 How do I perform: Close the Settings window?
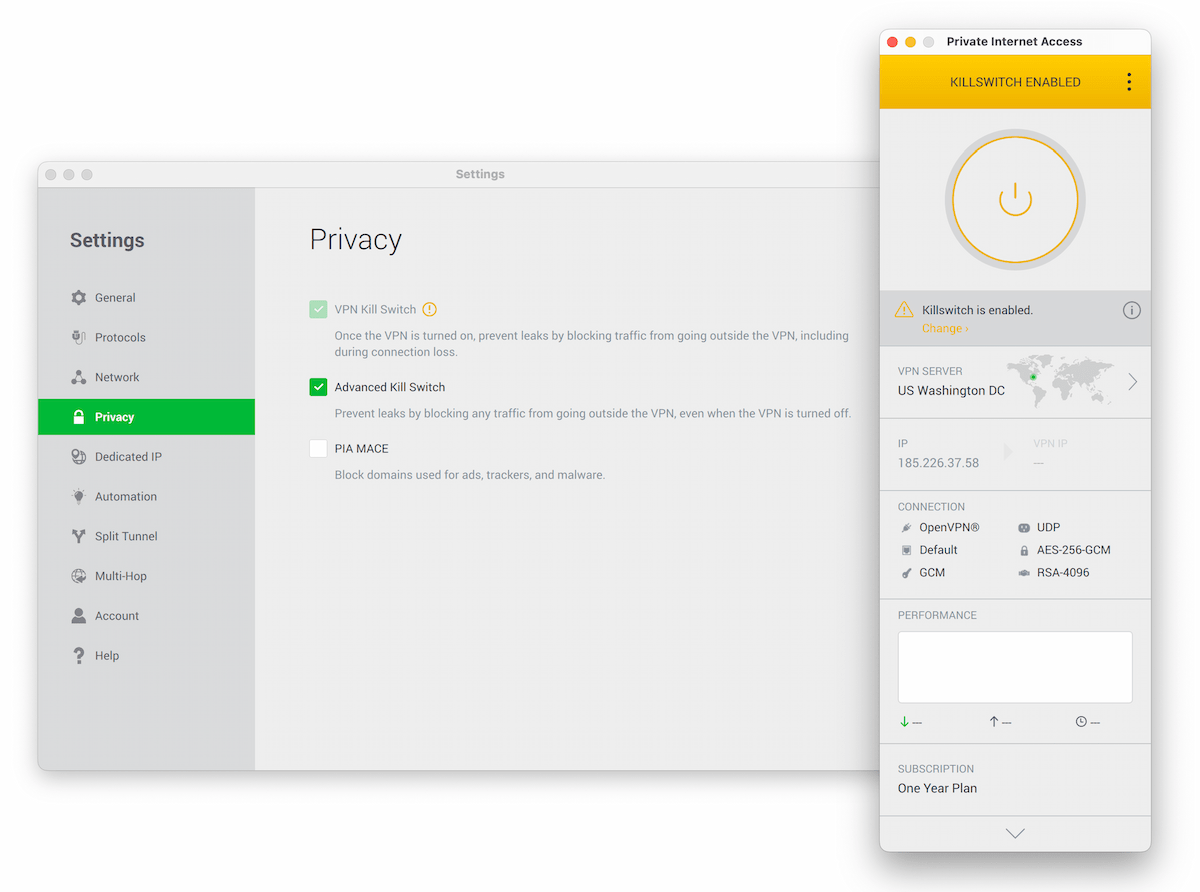pos(51,174)
